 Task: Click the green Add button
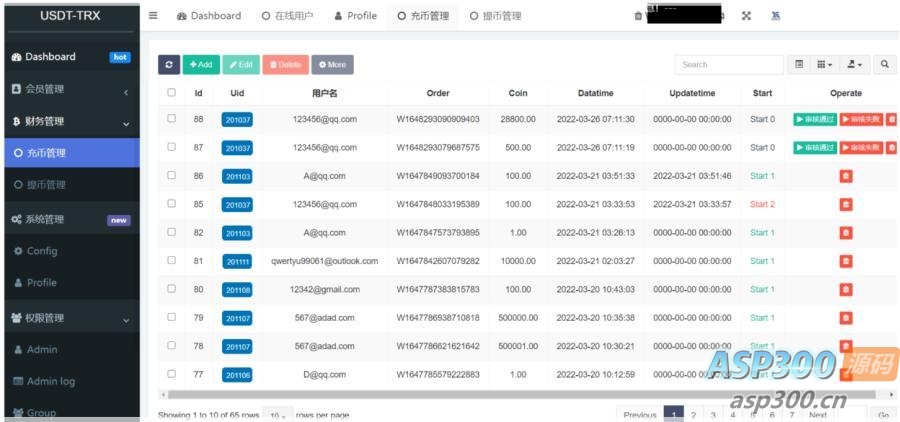pyautogui.click(x=201, y=64)
